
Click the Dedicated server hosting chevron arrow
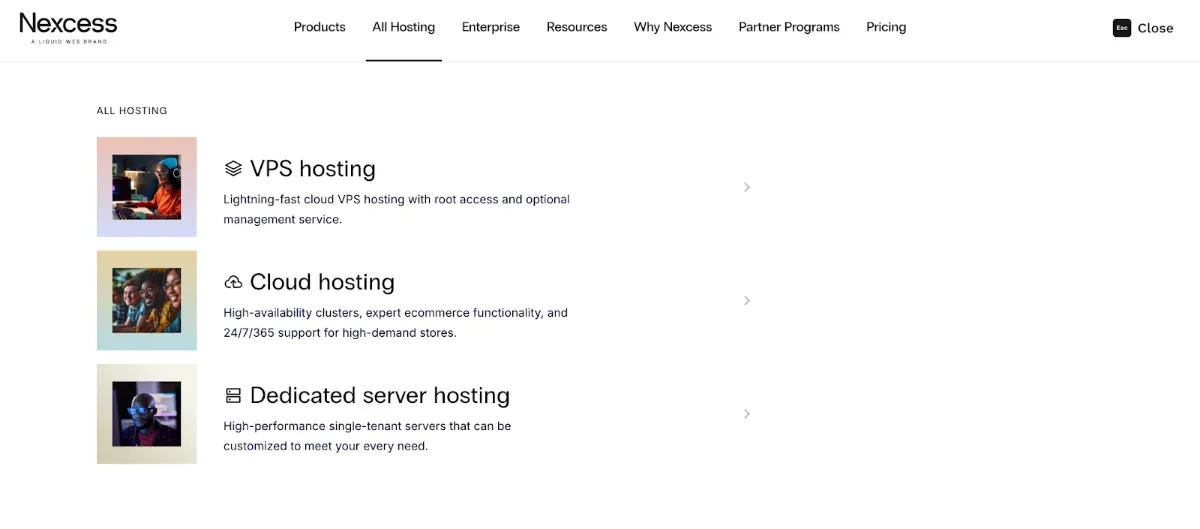pyautogui.click(x=747, y=414)
